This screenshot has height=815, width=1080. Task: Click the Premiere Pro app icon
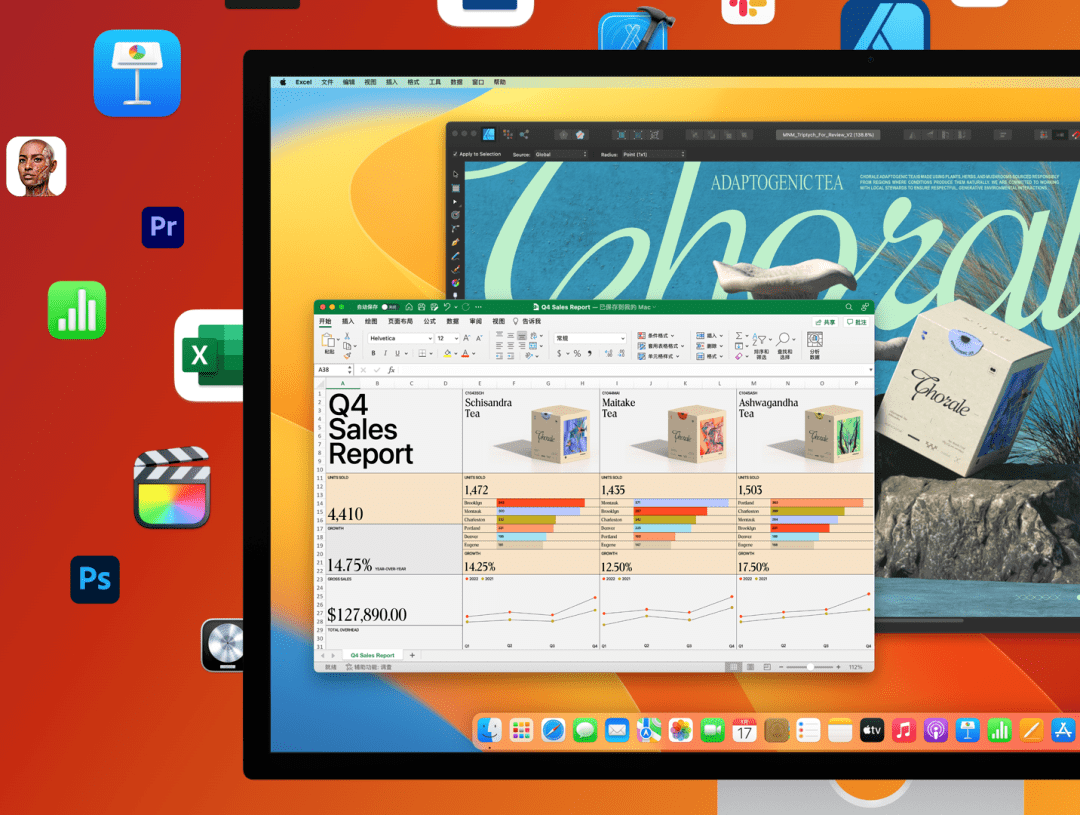pos(163,227)
